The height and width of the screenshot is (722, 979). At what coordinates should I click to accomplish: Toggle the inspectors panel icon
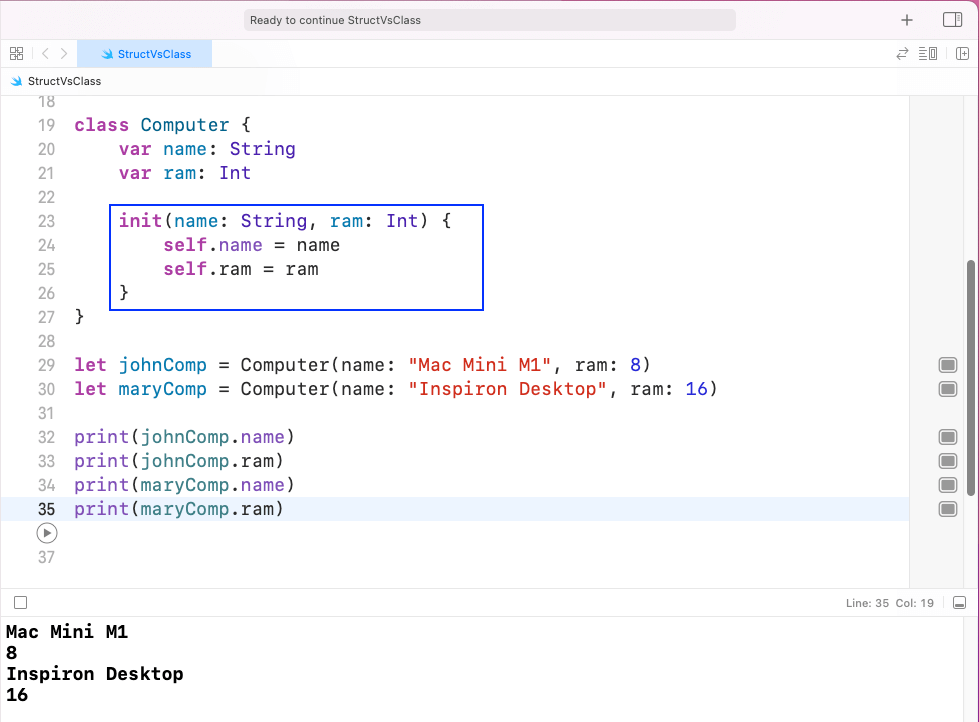952,20
